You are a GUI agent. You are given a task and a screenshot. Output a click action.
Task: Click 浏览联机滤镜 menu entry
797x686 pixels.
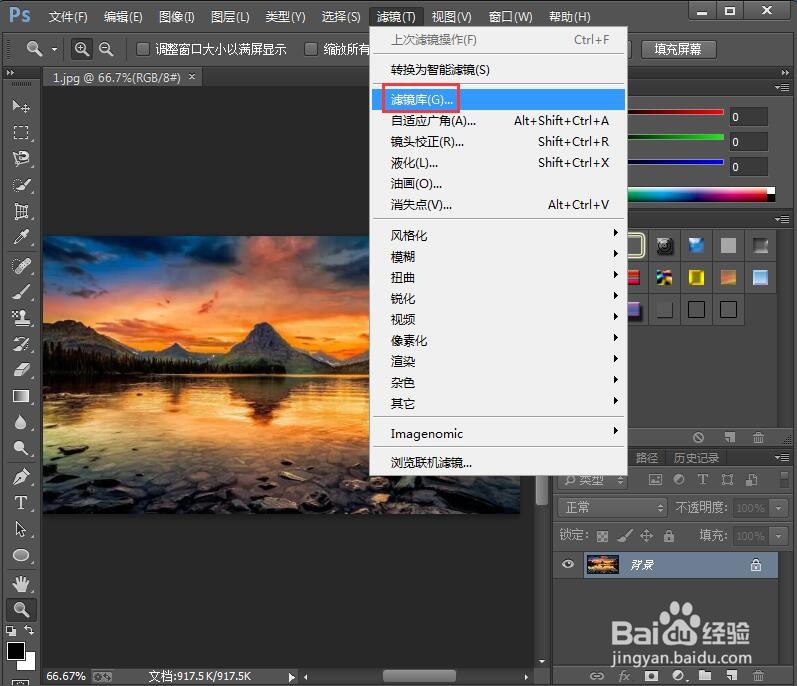(x=498, y=462)
